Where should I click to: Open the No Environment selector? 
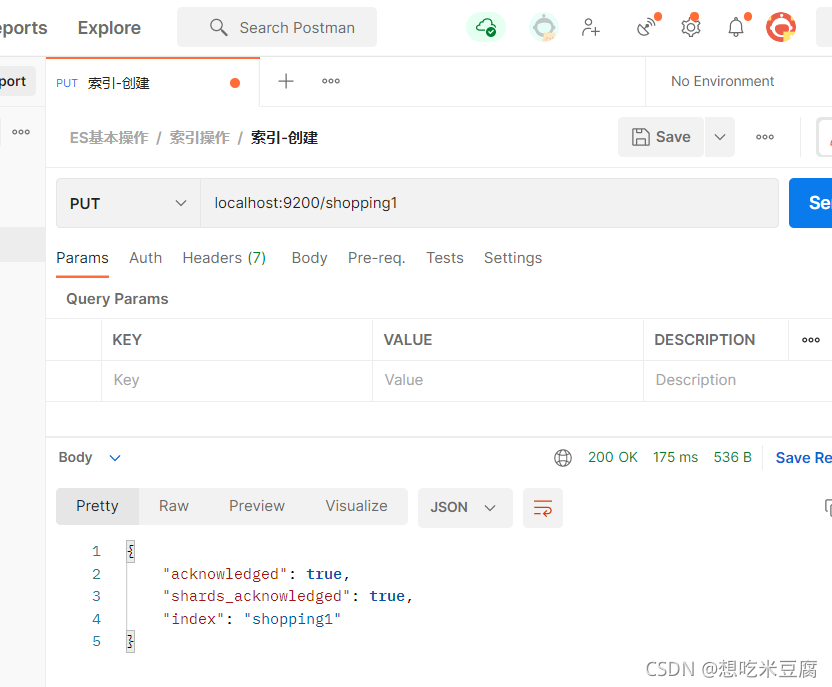pos(722,81)
